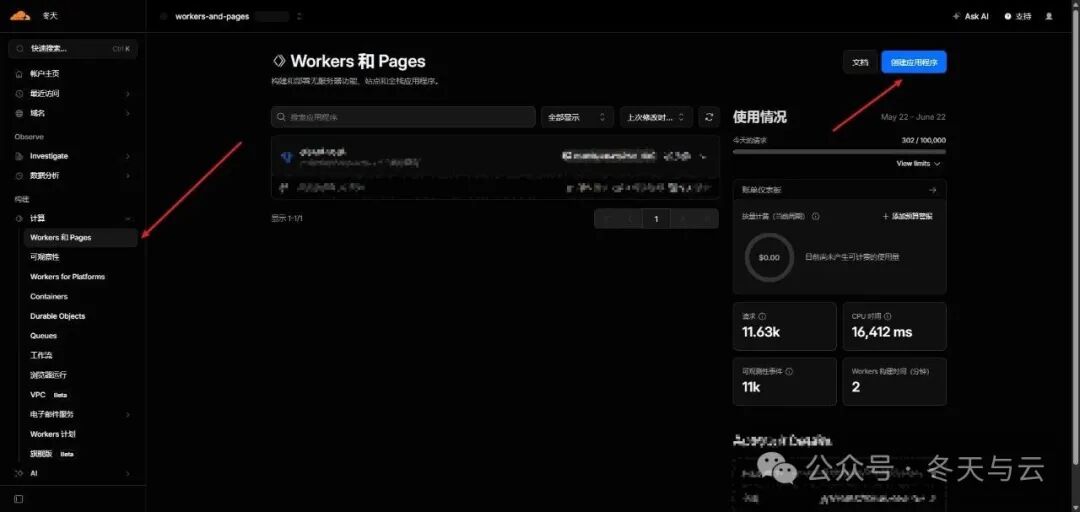Focus the search applications field
The height and width of the screenshot is (512, 1080).
[403, 117]
